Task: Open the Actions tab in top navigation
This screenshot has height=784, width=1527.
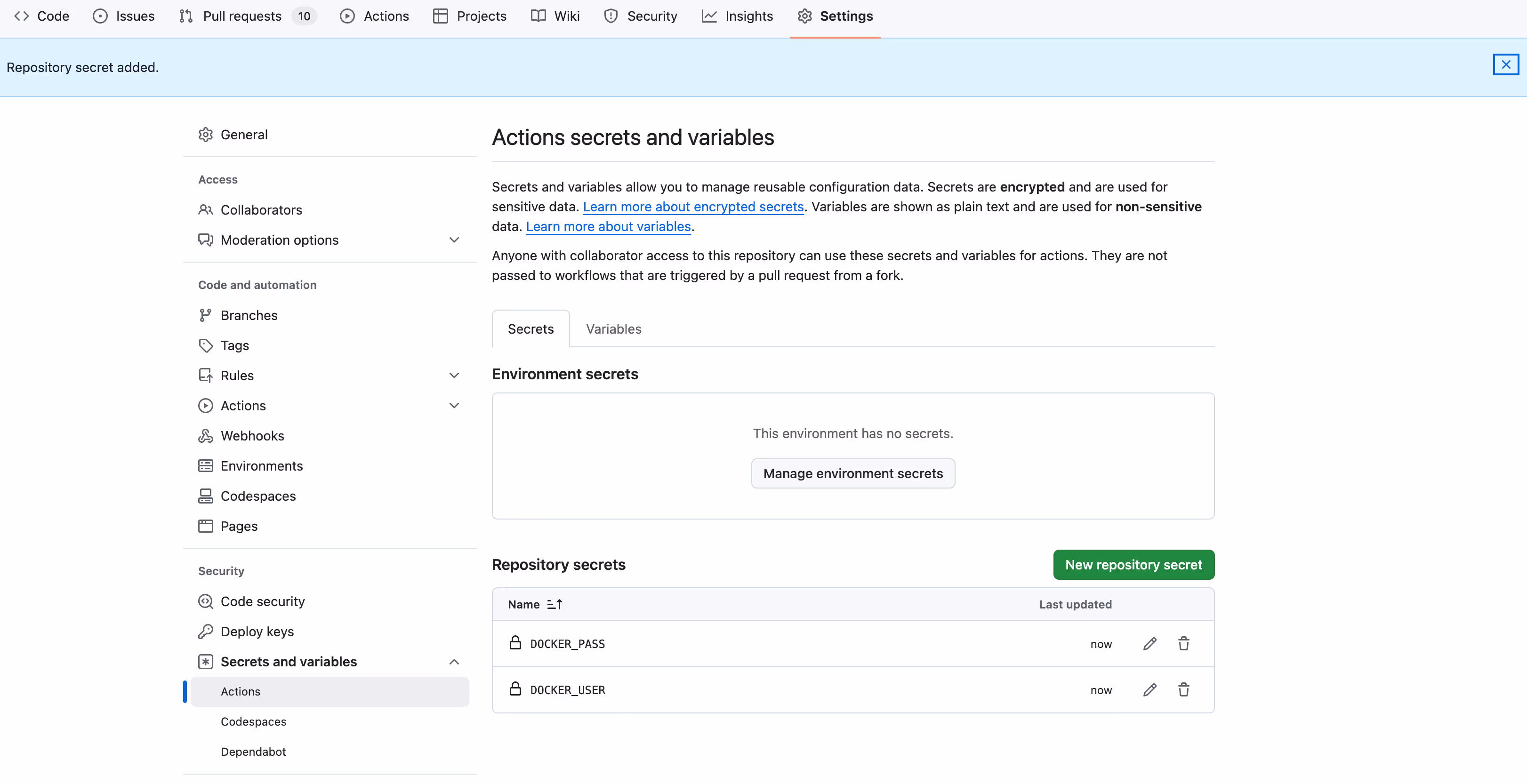Action: [375, 16]
